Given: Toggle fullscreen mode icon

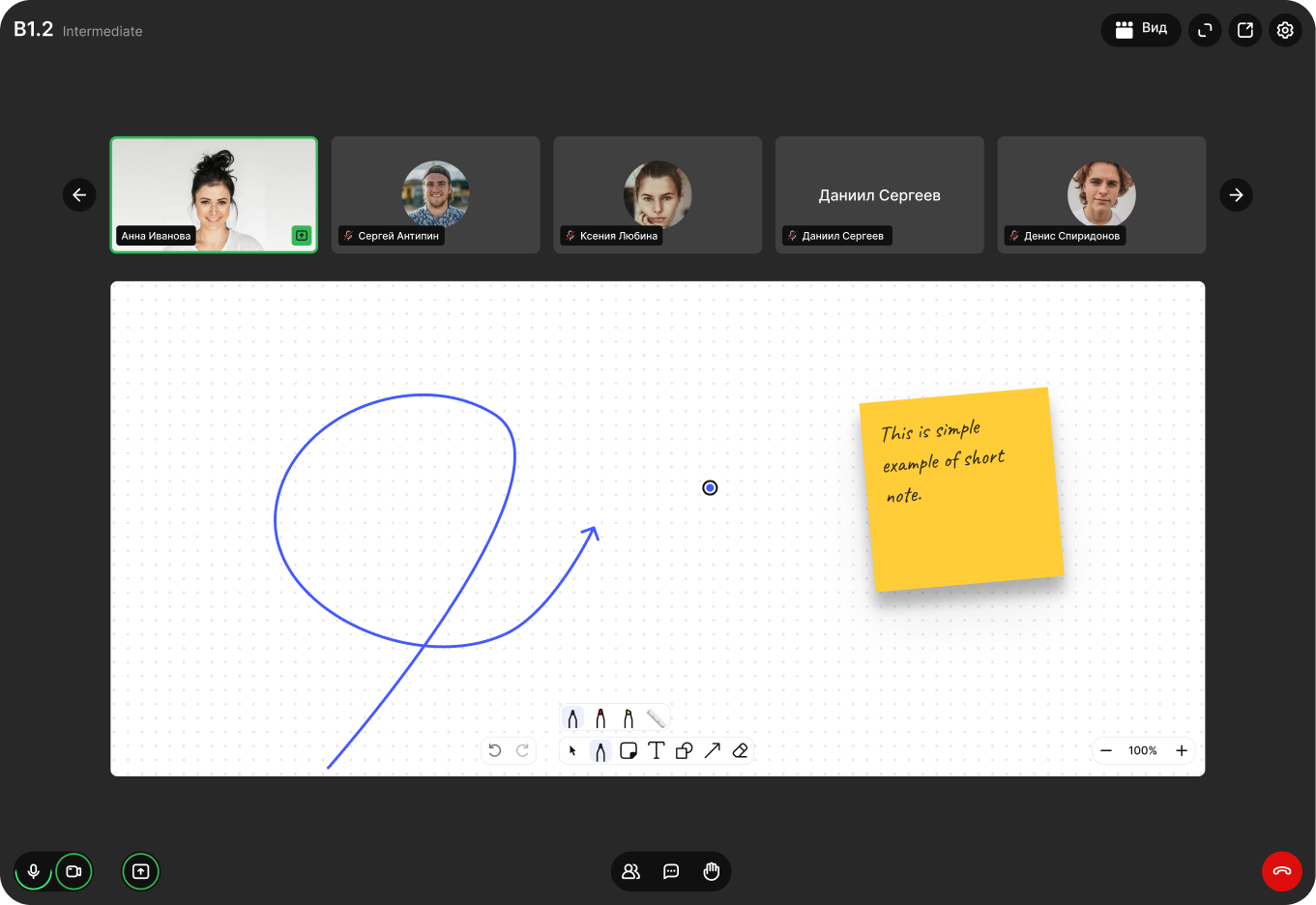Looking at the screenshot, I should [1205, 30].
